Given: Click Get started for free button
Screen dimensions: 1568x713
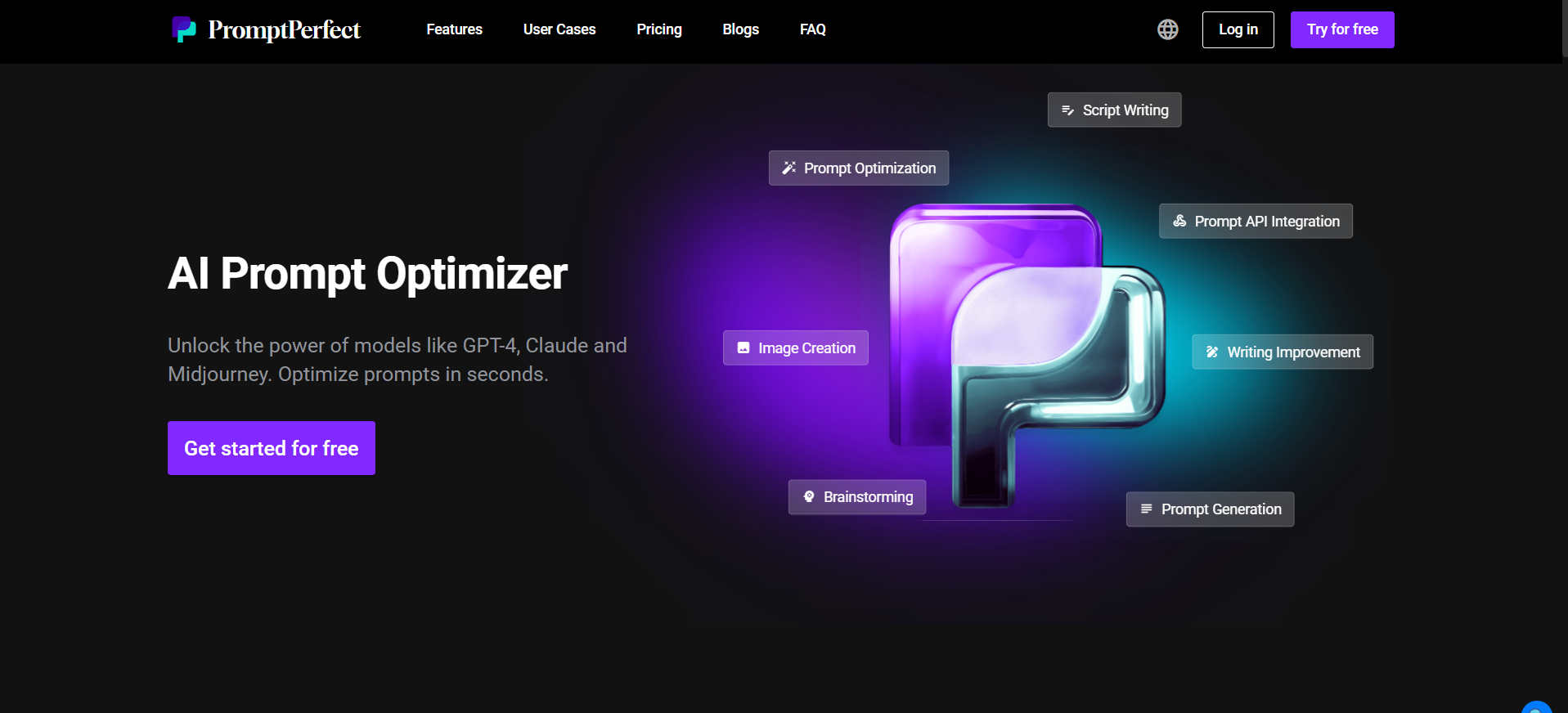Looking at the screenshot, I should click(x=272, y=448).
